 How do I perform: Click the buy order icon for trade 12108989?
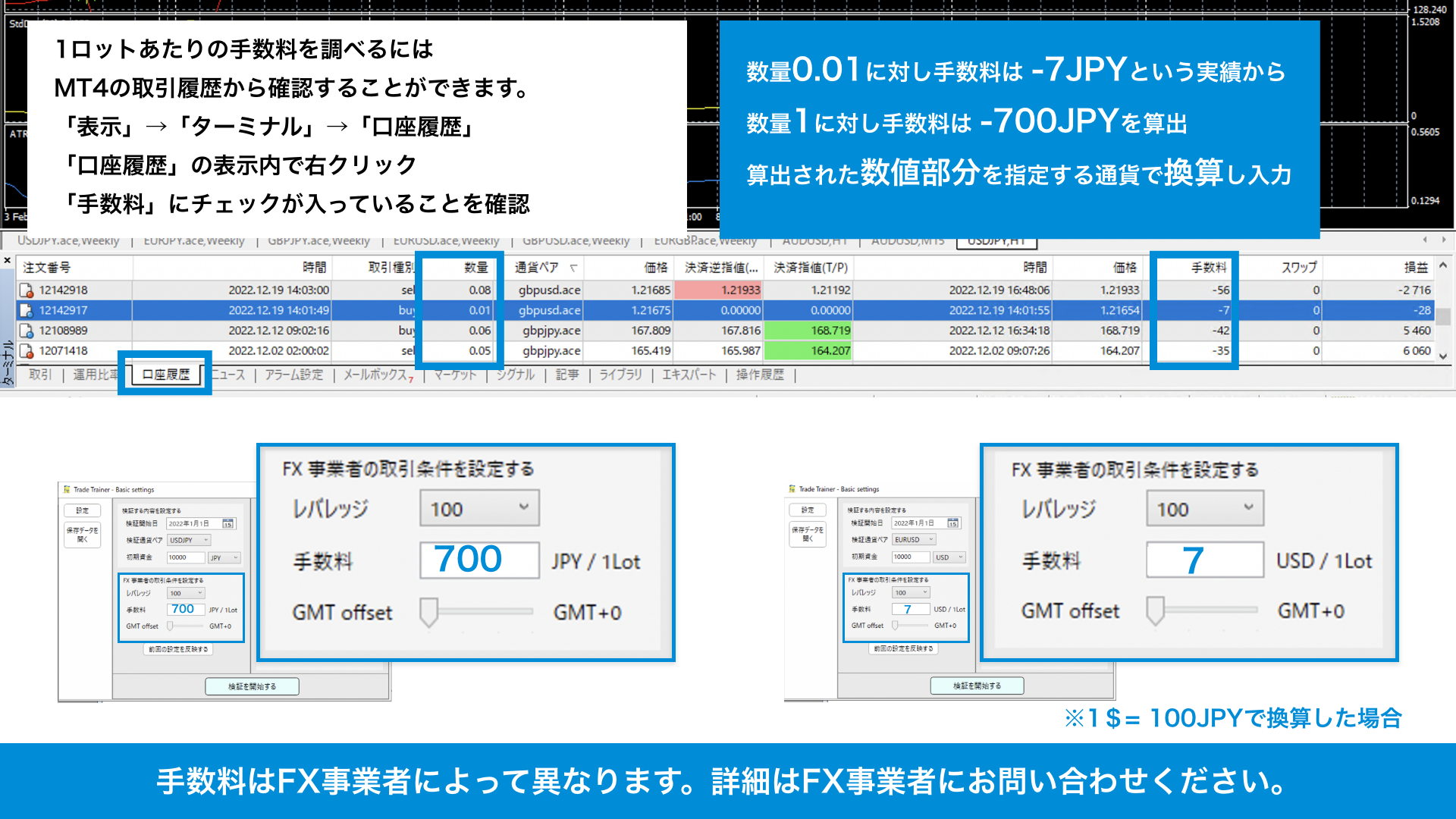pyautogui.click(x=27, y=331)
